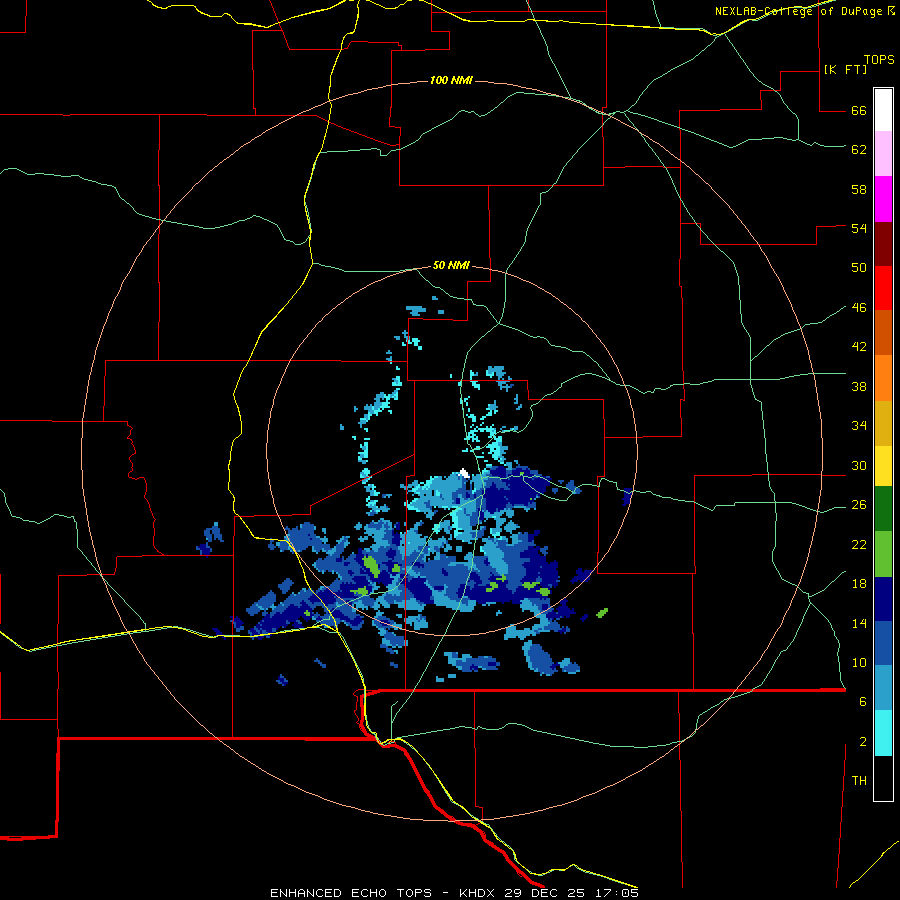Click the "62" legend value
Viewport: 900px width, 900px height.
(859, 150)
